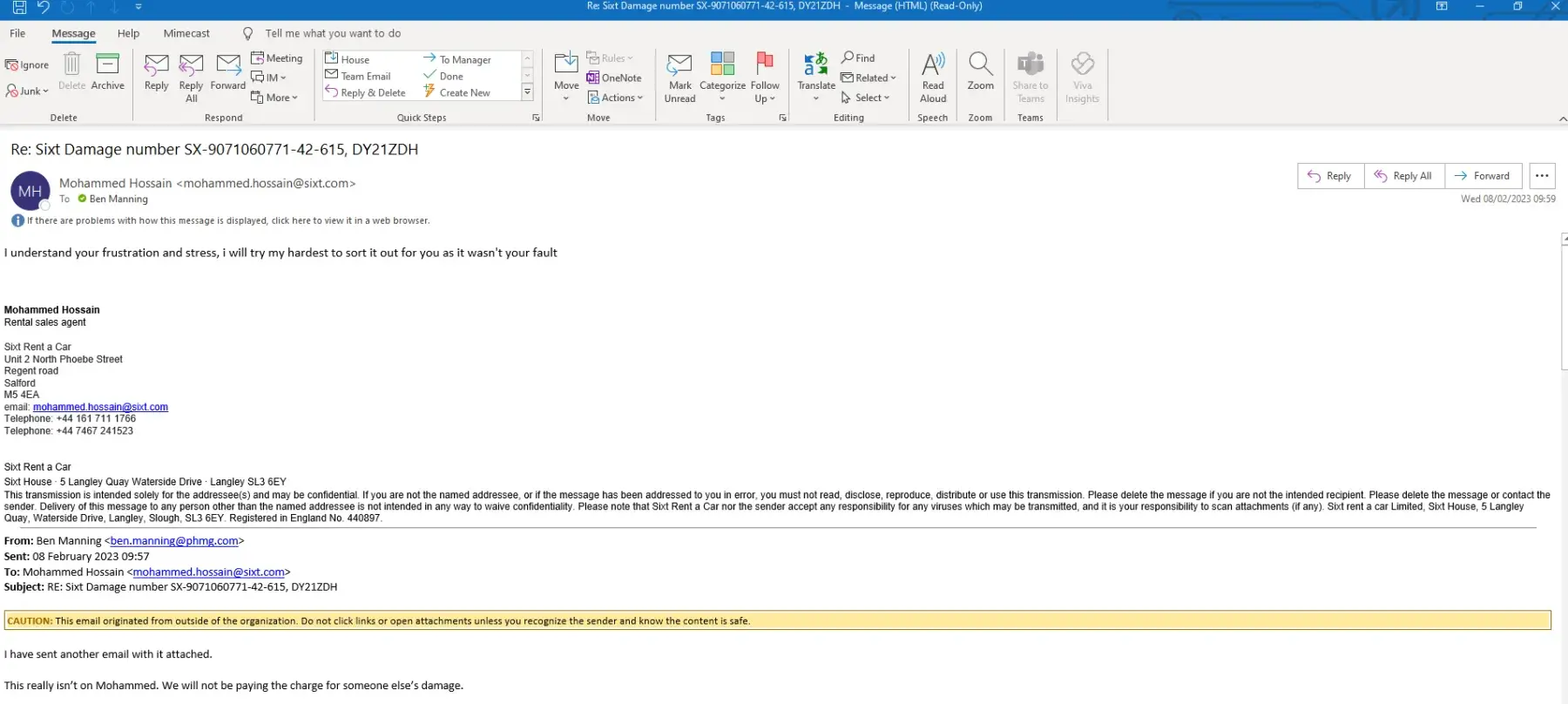Open the more actions ellipsis button
This screenshot has height=704, width=1568.
point(1542,176)
